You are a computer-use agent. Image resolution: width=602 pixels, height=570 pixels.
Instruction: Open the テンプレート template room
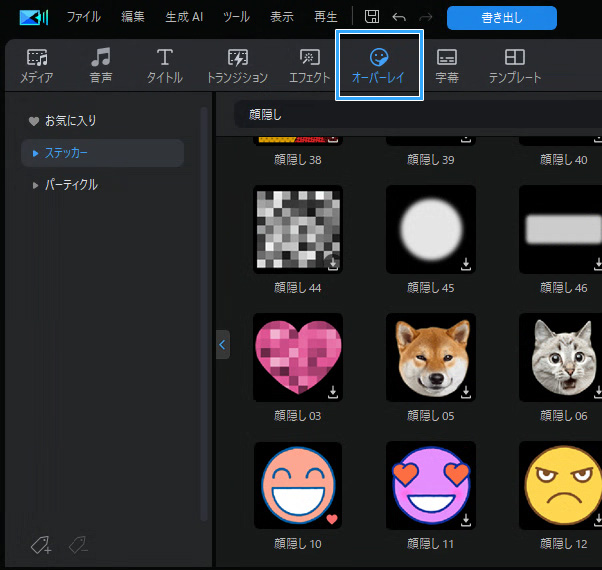click(x=515, y=66)
